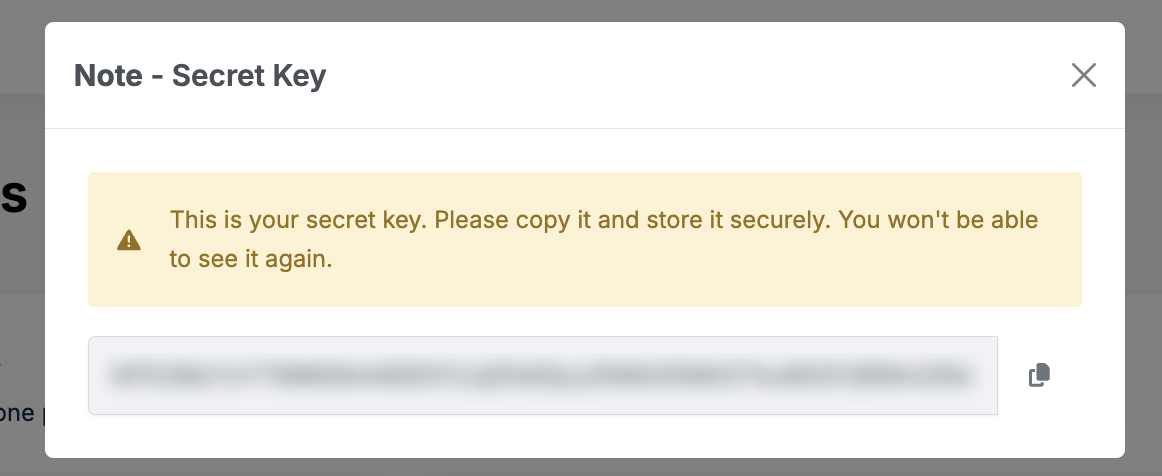1162x476 pixels.
Task: Click empty header space beside the title
Action: [x=700, y=76]
